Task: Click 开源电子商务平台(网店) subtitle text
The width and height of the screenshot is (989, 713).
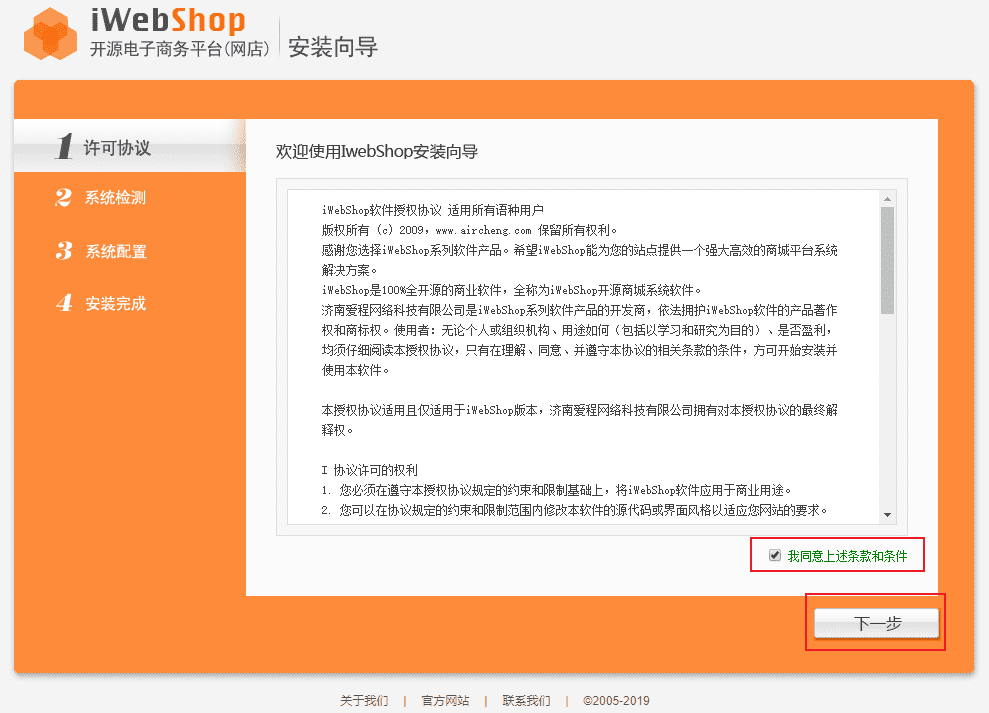Action: pos(180,49)
